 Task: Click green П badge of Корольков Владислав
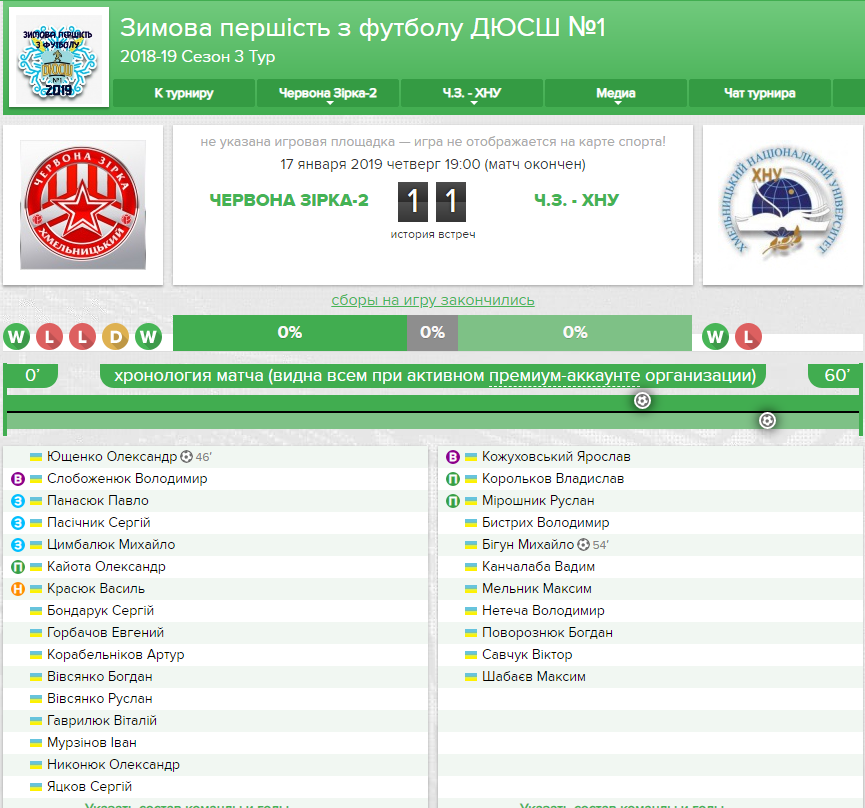pos(453,479)
